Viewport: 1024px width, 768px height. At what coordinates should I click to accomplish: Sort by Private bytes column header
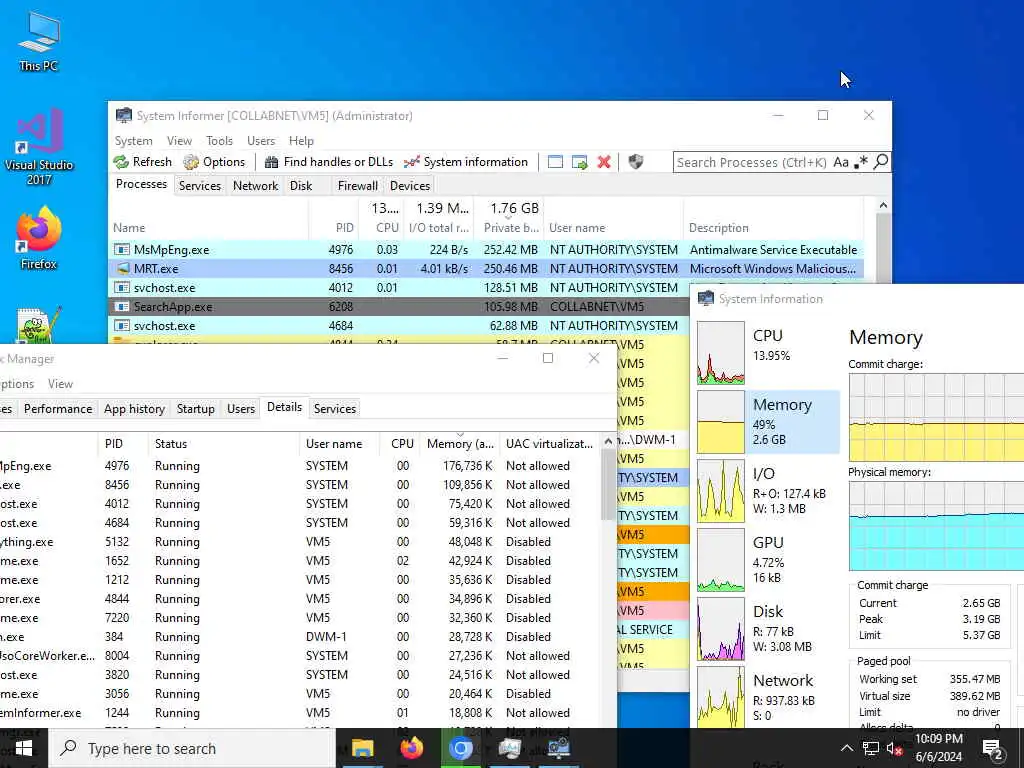[511, 227]
